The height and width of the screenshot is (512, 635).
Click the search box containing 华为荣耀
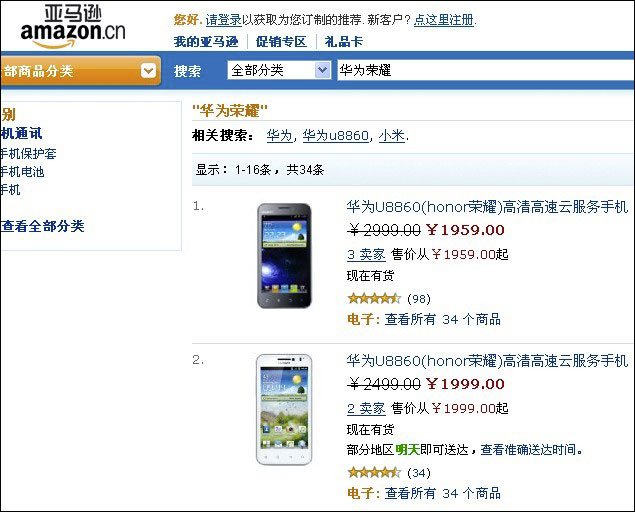tap(486, 70)
